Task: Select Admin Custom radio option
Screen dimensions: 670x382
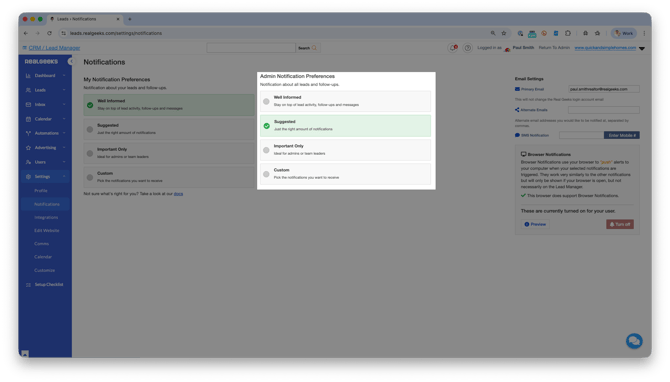Action: pos(266,174)
